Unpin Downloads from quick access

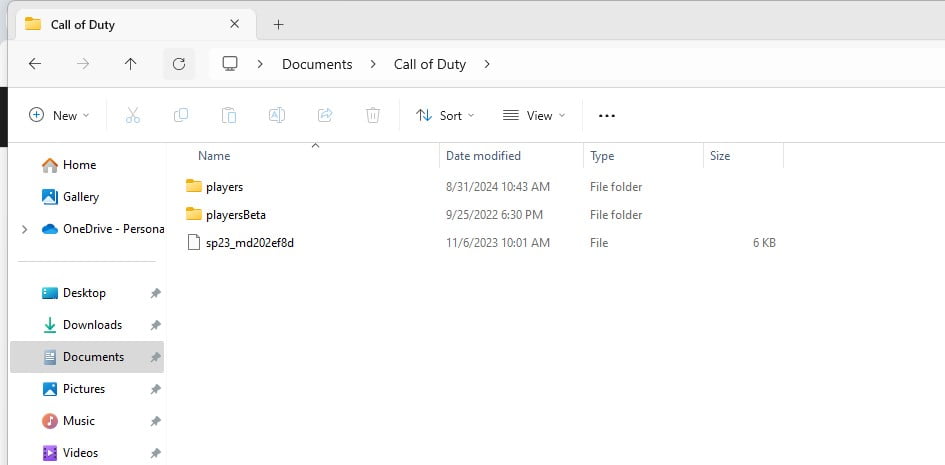point(155,325)
